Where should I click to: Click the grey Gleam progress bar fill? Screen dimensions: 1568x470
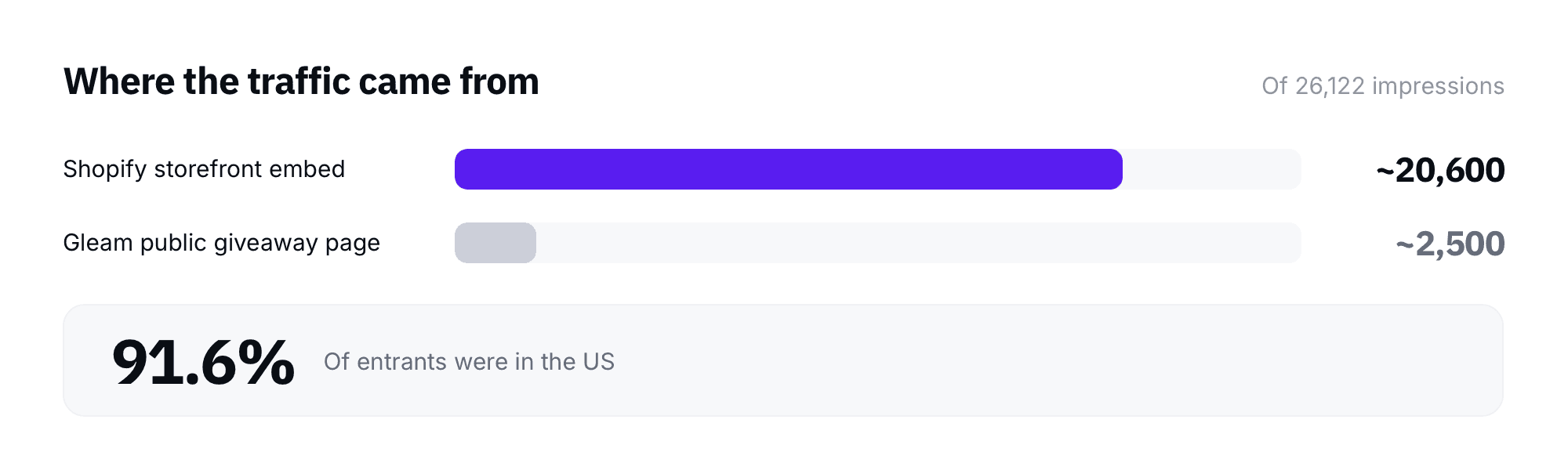coord(495,243)
